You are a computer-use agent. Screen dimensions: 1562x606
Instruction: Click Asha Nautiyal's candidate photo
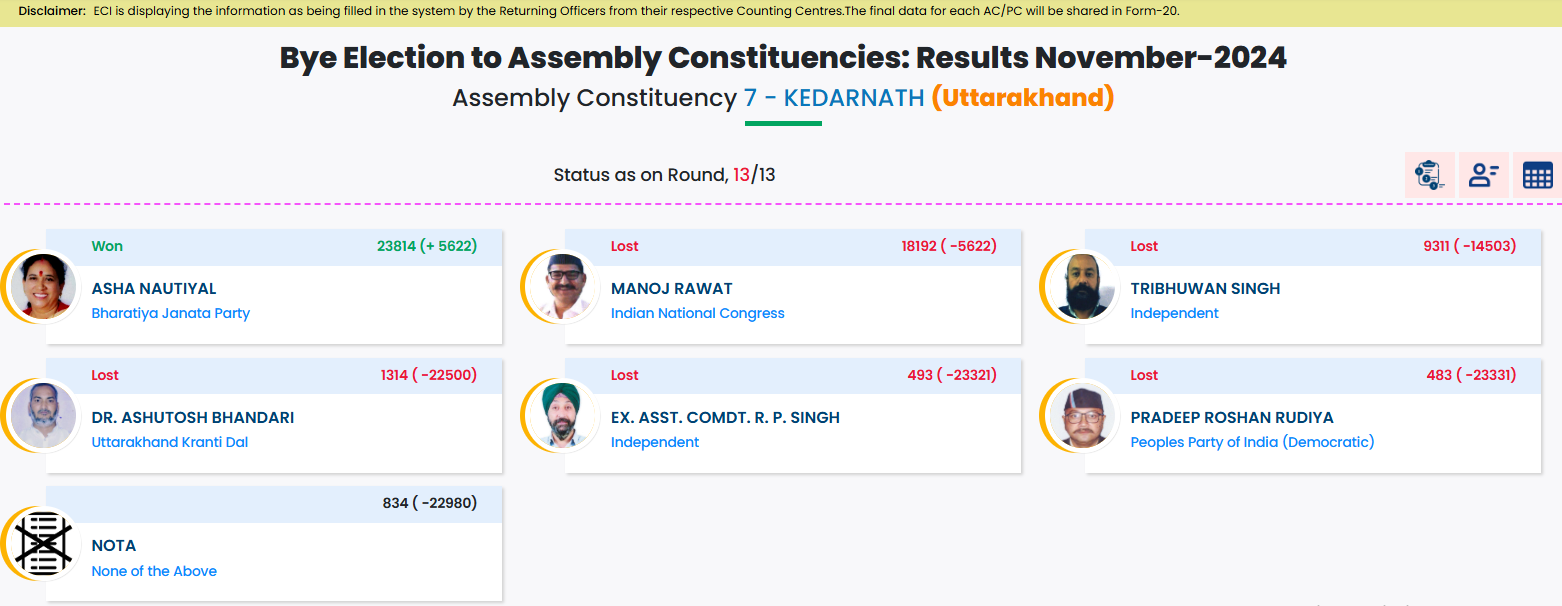(x=43, y=286)
